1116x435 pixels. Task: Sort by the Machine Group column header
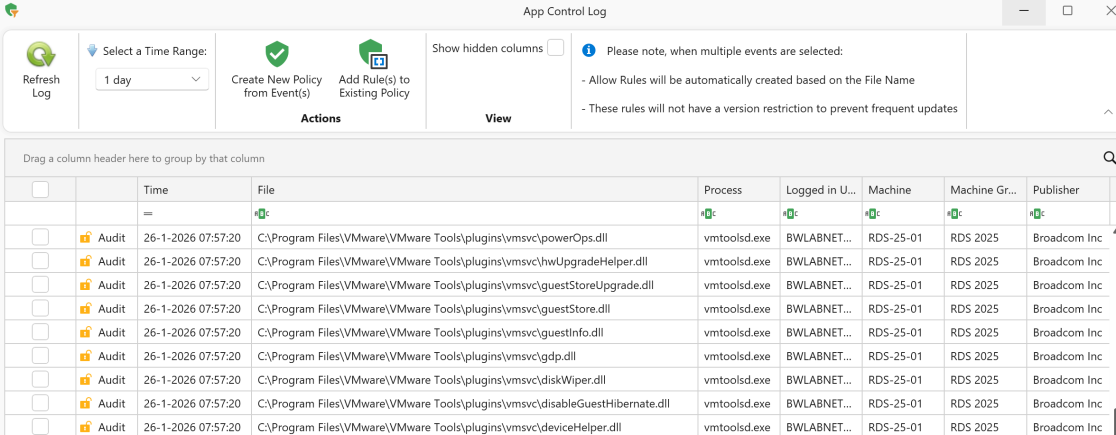(985, 189)
